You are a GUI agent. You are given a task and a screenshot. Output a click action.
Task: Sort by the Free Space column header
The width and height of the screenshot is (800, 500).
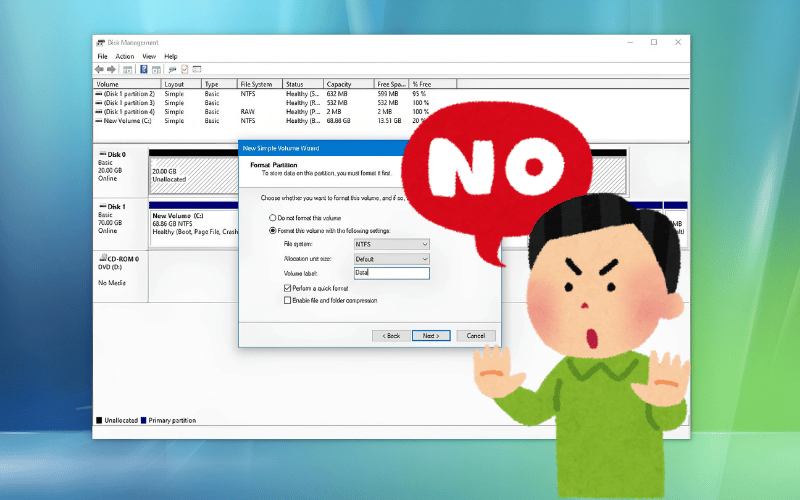[x=391, y=84]
